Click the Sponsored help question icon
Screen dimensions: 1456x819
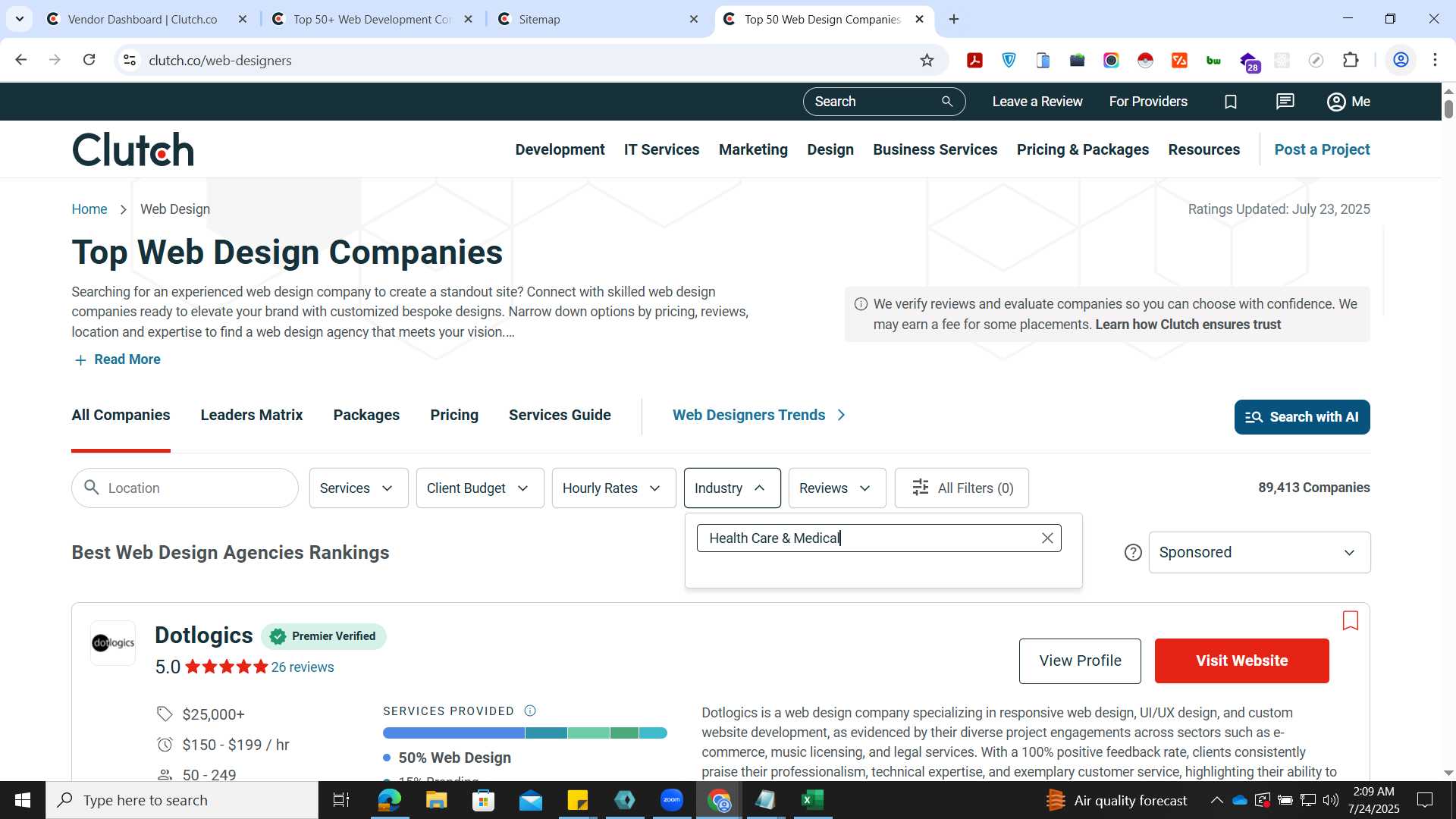(x=1133, y=553)
